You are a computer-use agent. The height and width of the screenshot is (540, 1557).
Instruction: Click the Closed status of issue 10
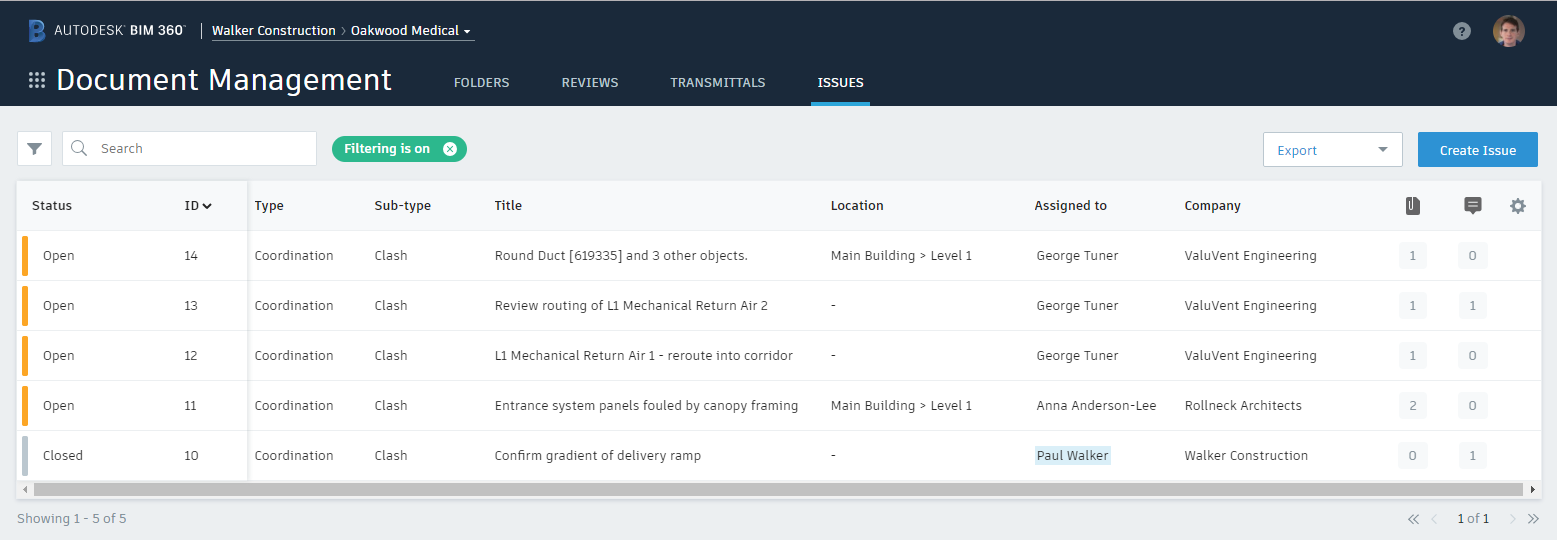pos(63,456)
